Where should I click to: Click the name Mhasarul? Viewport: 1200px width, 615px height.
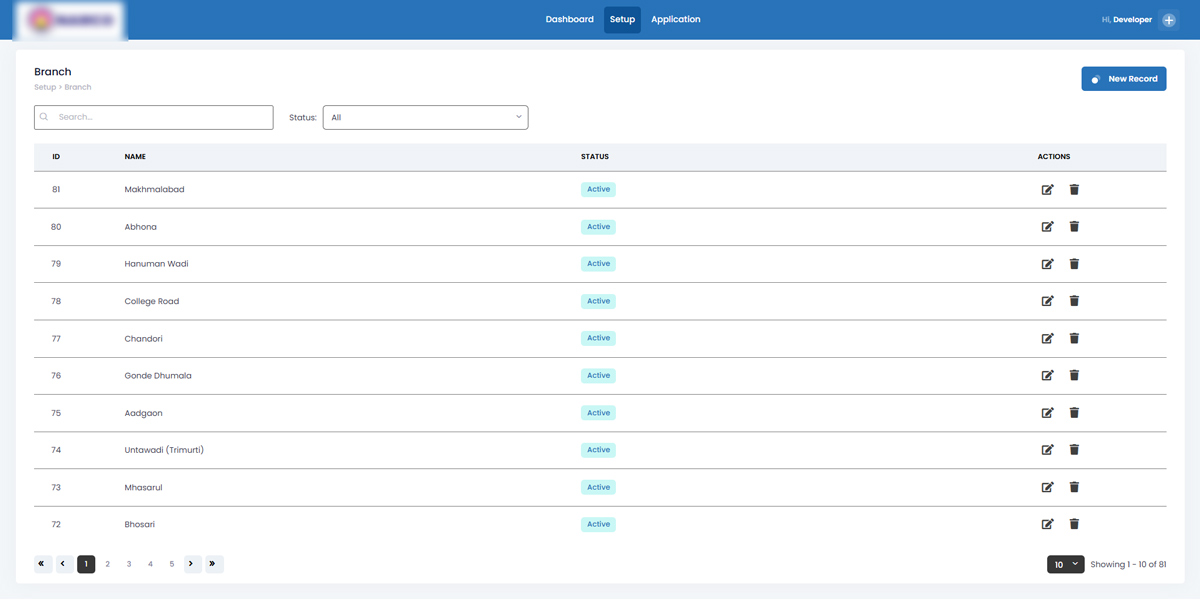coord(143,487)
